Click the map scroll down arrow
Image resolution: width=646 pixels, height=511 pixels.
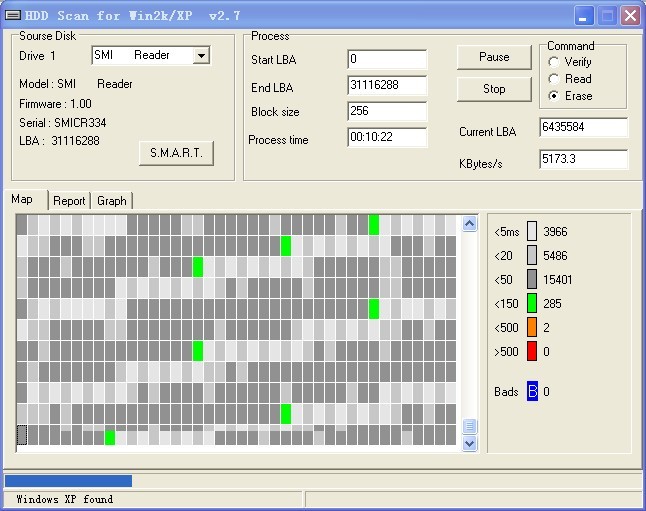(x=469, y=444)
